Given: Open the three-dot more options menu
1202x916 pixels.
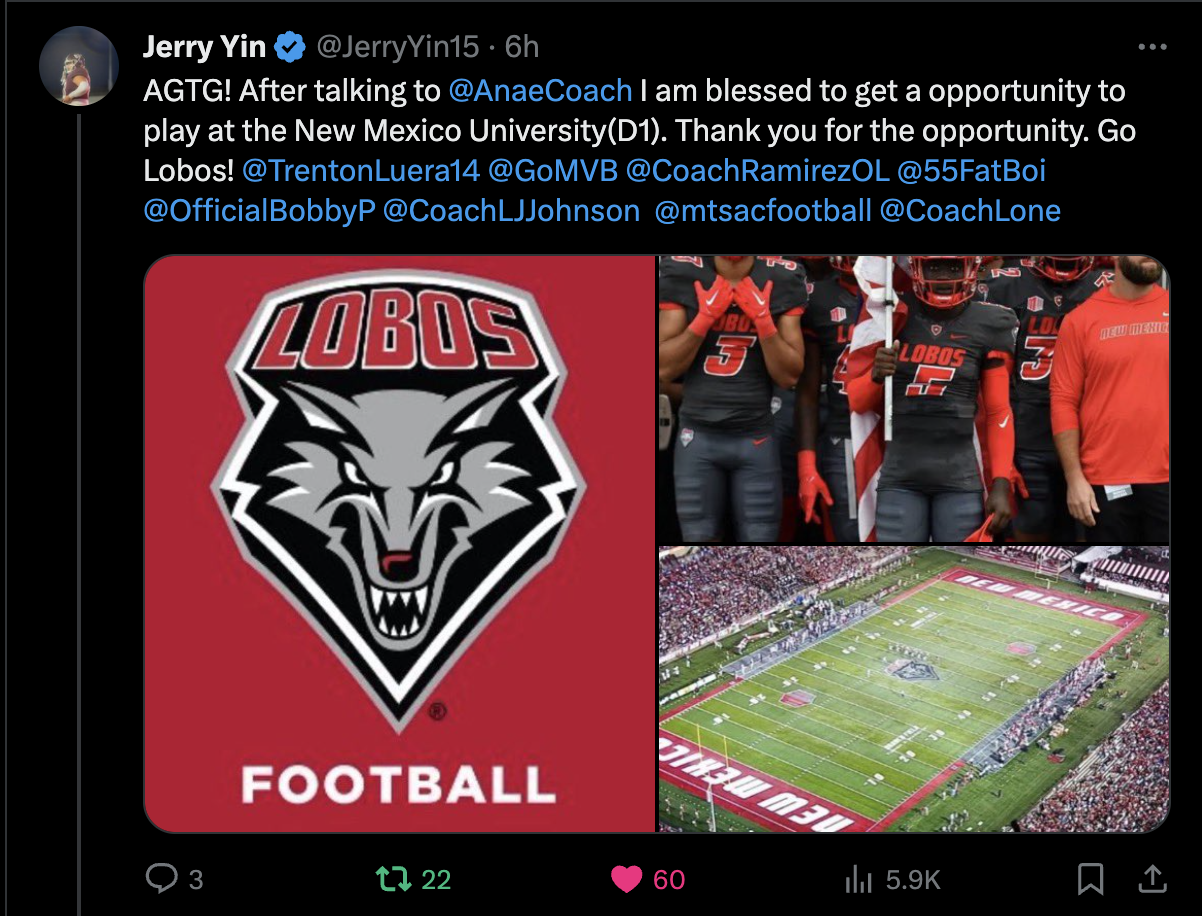Looking at the screenshot, I should 1153,47.
